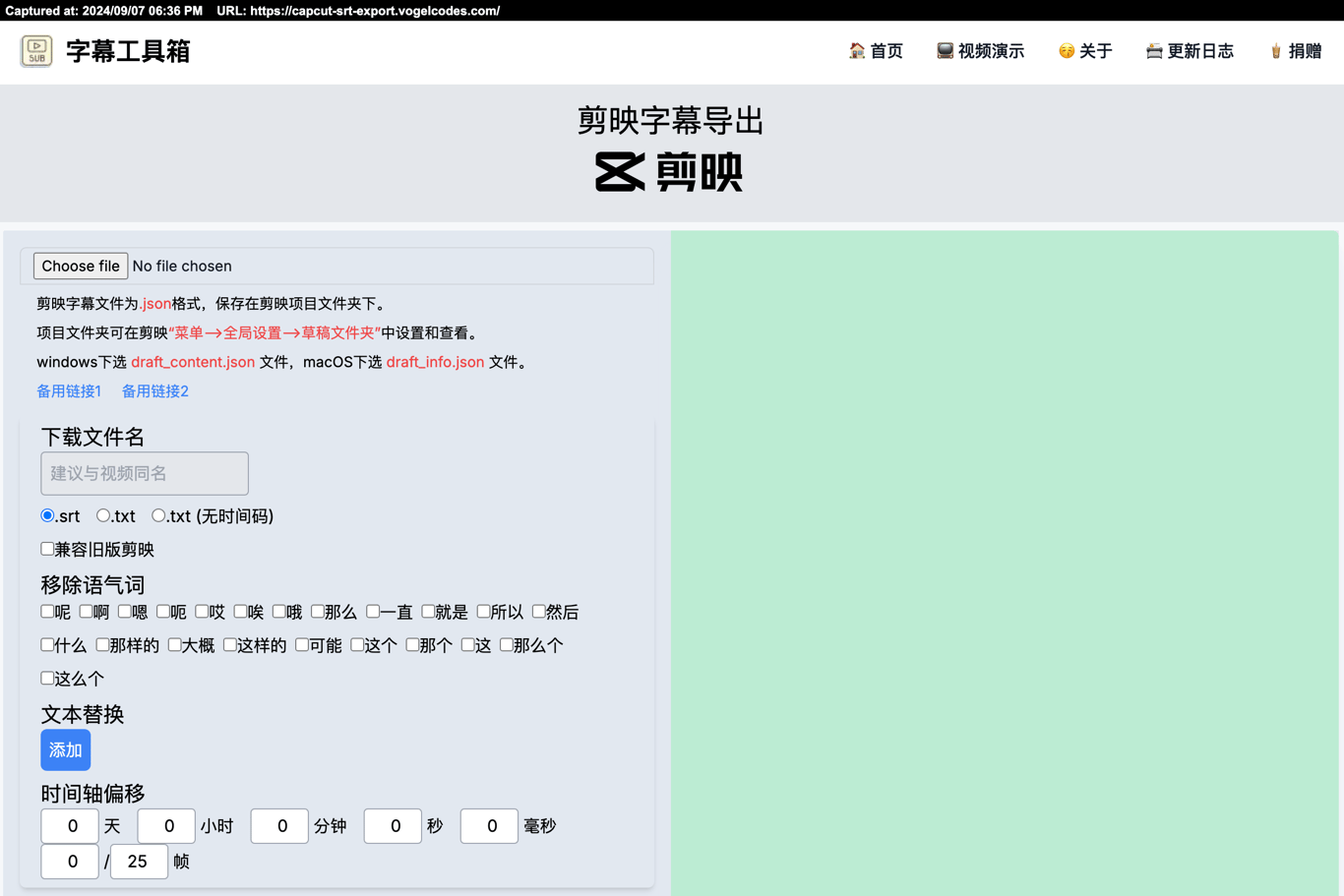1344x896 pixels.
Task: Check the 哦 filler word box
Action: click(x=279, y=612)
